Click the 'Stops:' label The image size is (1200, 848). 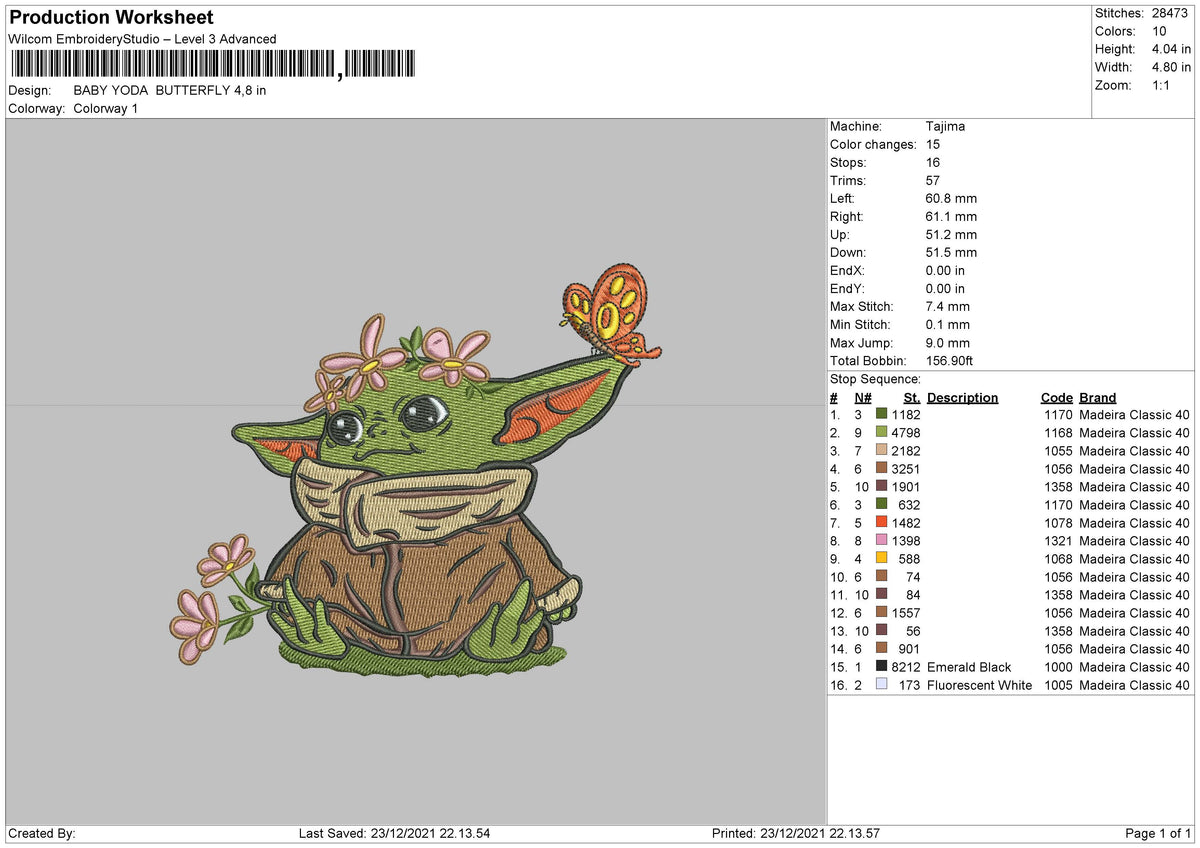(x=848, y=163)
